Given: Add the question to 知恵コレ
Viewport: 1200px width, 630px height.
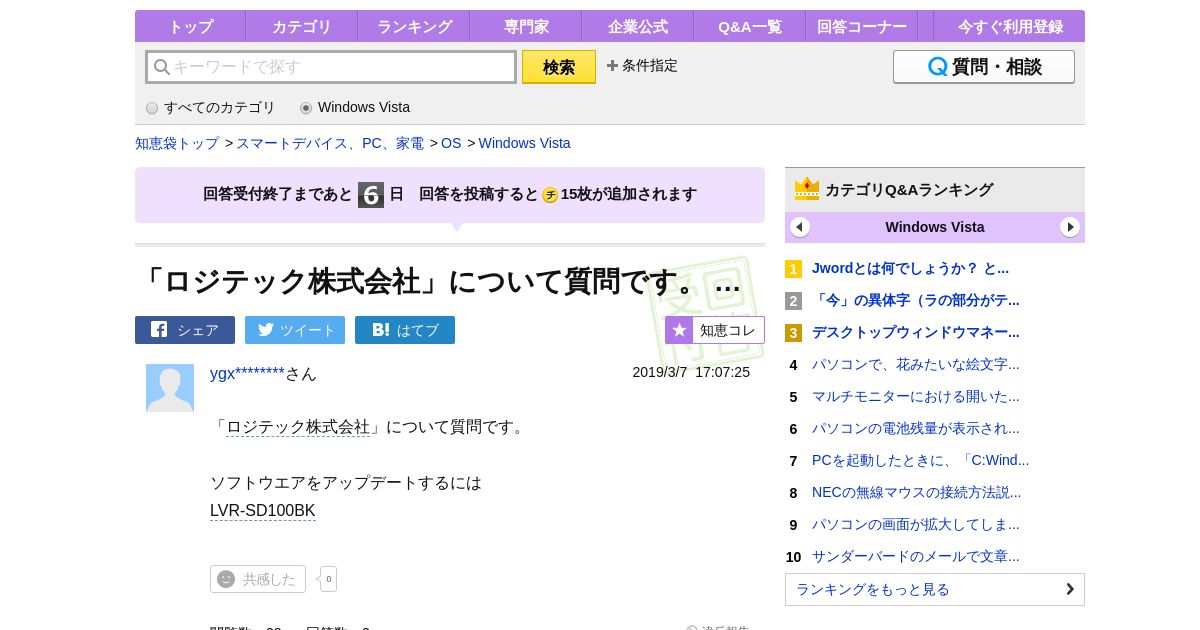Looking at the screenshot, I should pos(715,330).
